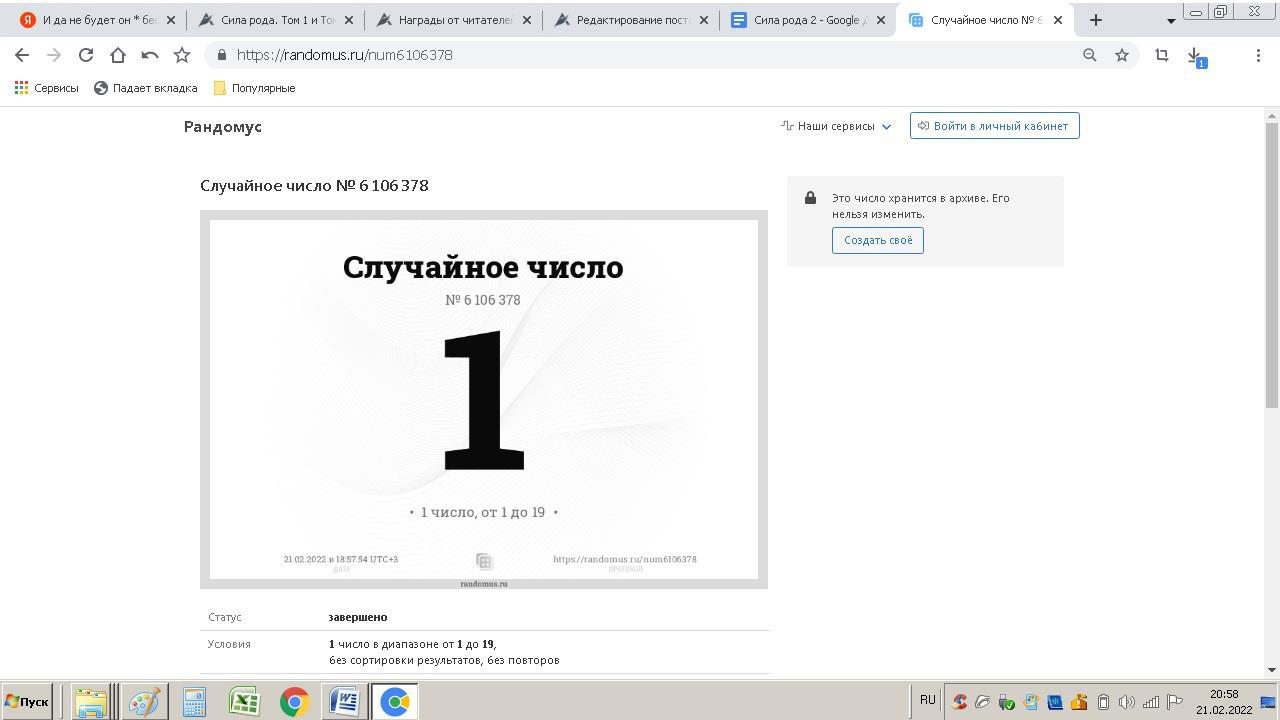Bookmark this page with the address bar star
The width and height of the screenshot is (1280, 720).
(1122, 55)
